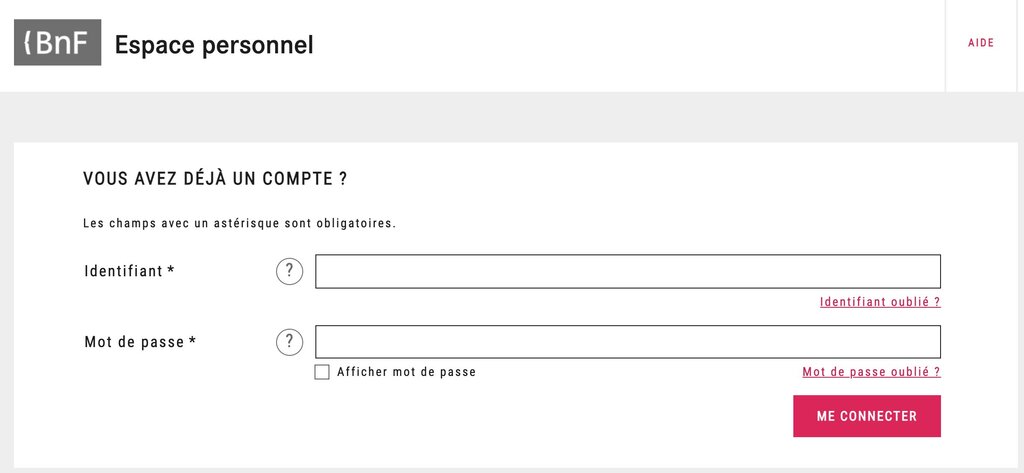Focus the Mot de passe text field

(x=628, y=342)
